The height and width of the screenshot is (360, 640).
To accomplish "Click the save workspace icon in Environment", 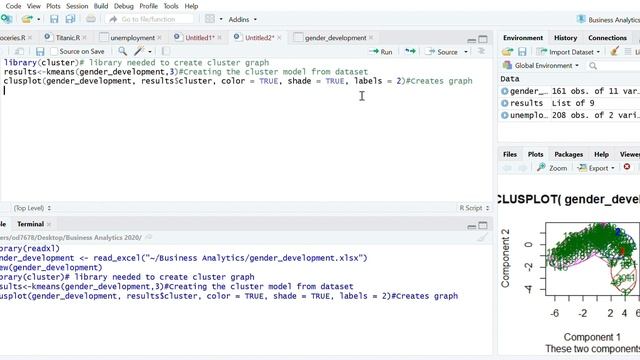I will click(522, 52).
